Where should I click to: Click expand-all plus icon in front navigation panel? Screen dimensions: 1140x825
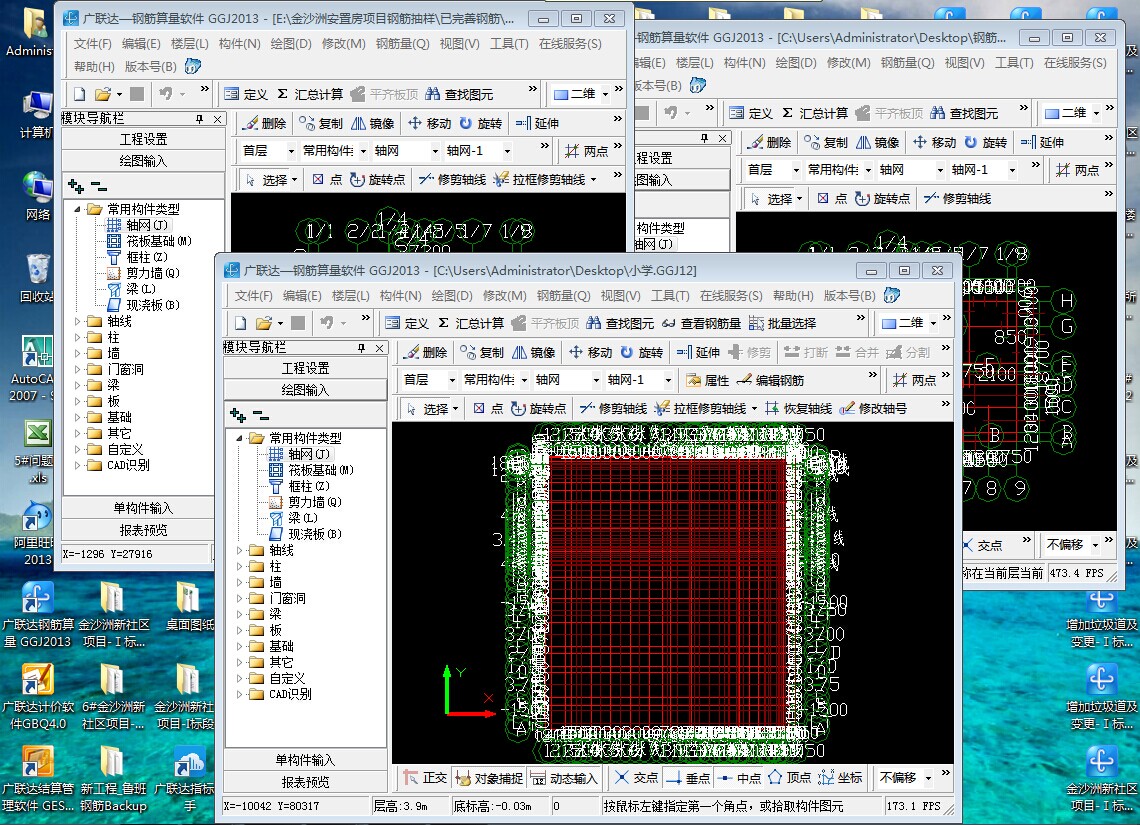pyautogui.click(x=238, y=415)
